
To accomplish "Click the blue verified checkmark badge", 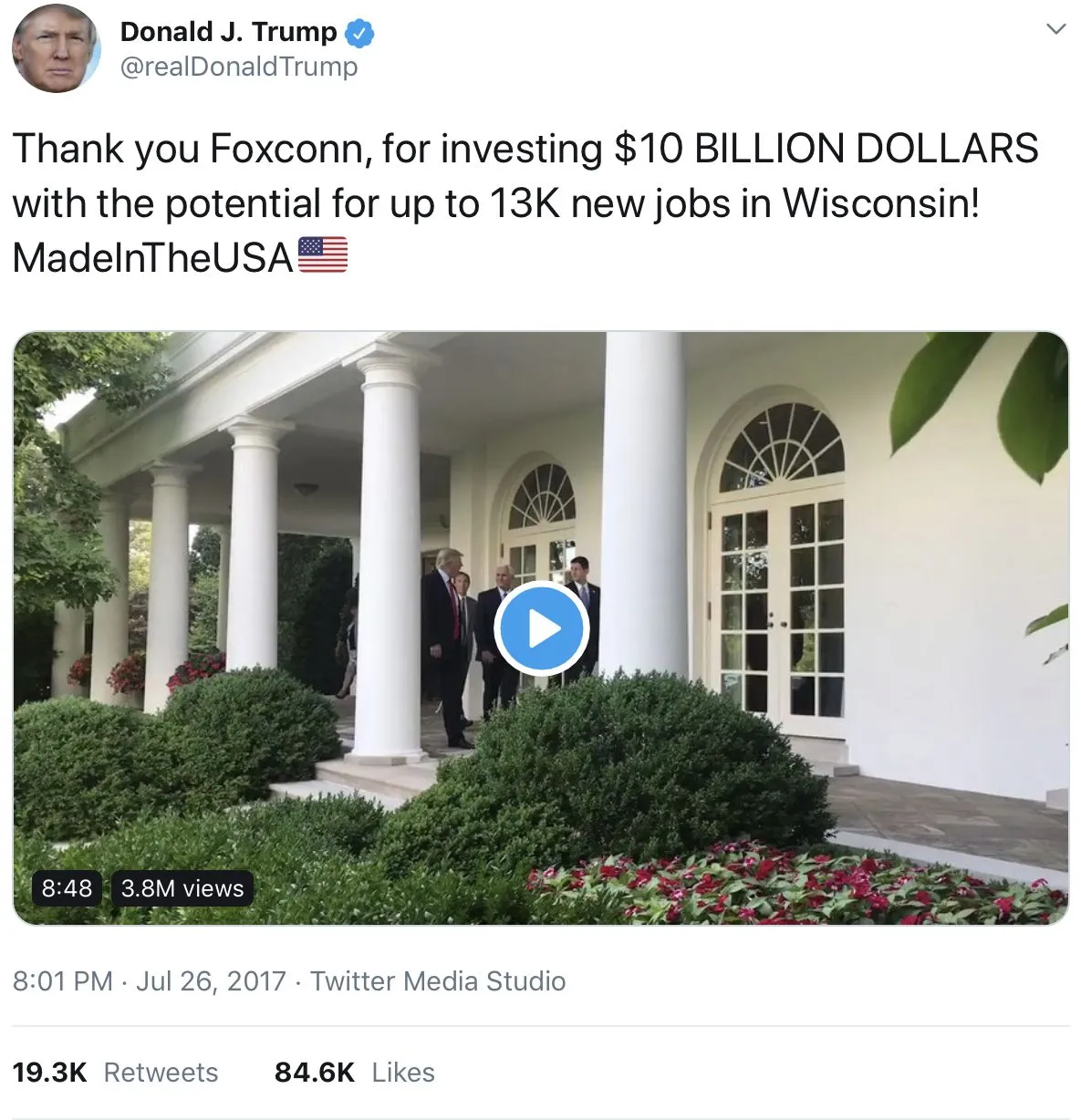I will coord(360,33).
